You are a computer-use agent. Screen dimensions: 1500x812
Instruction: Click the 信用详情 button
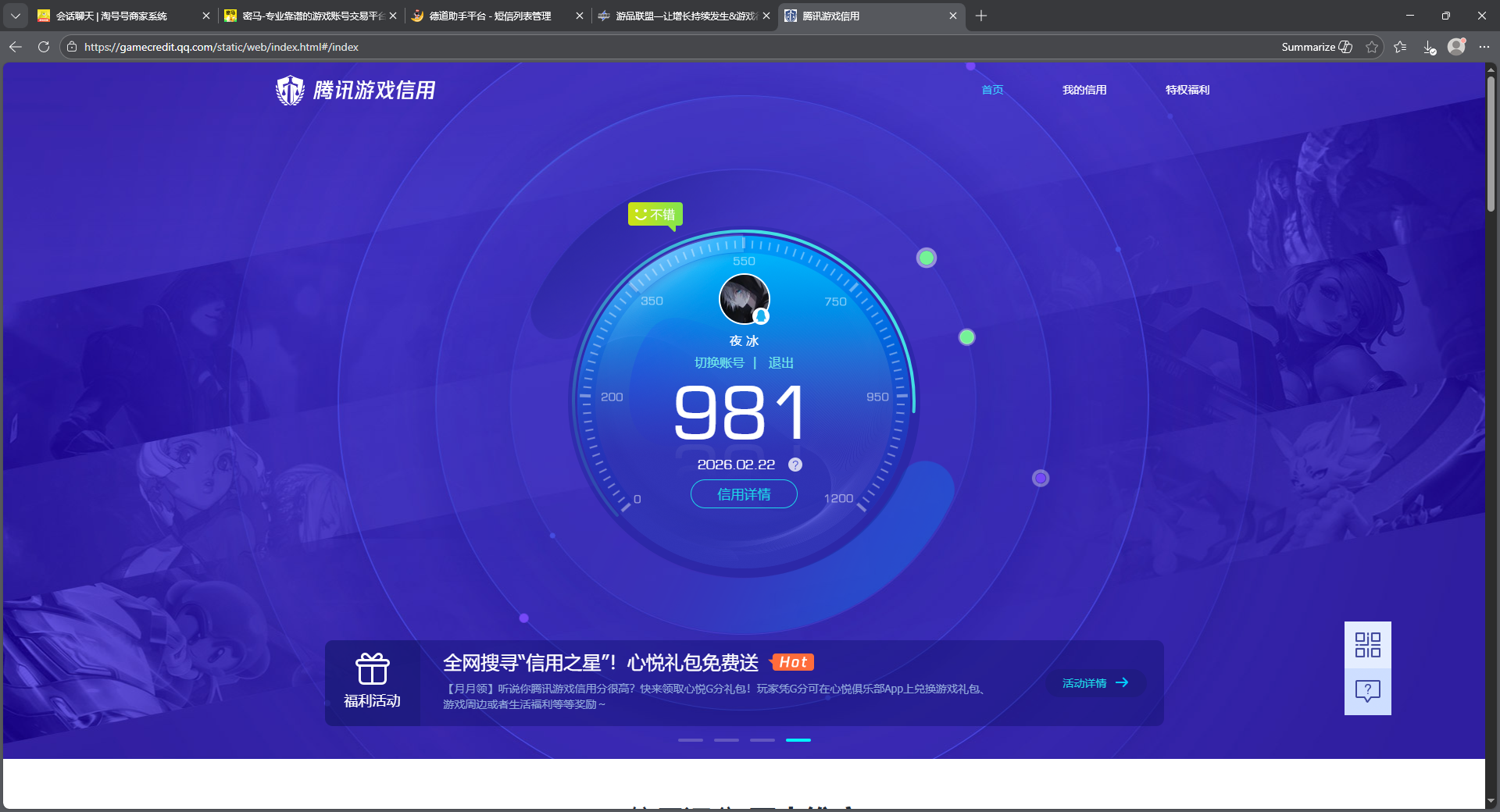743,494
